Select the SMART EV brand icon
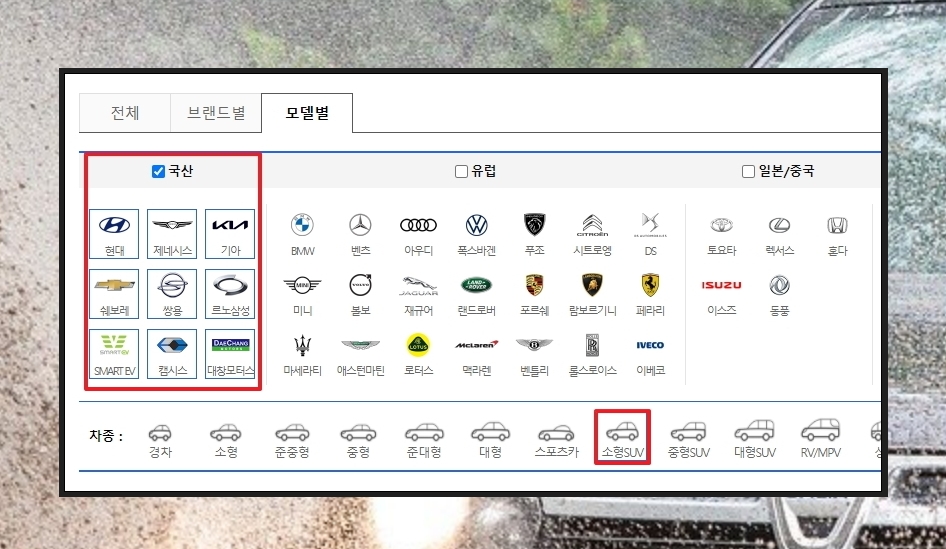946x549 pixels. click(x=114, y=354)
